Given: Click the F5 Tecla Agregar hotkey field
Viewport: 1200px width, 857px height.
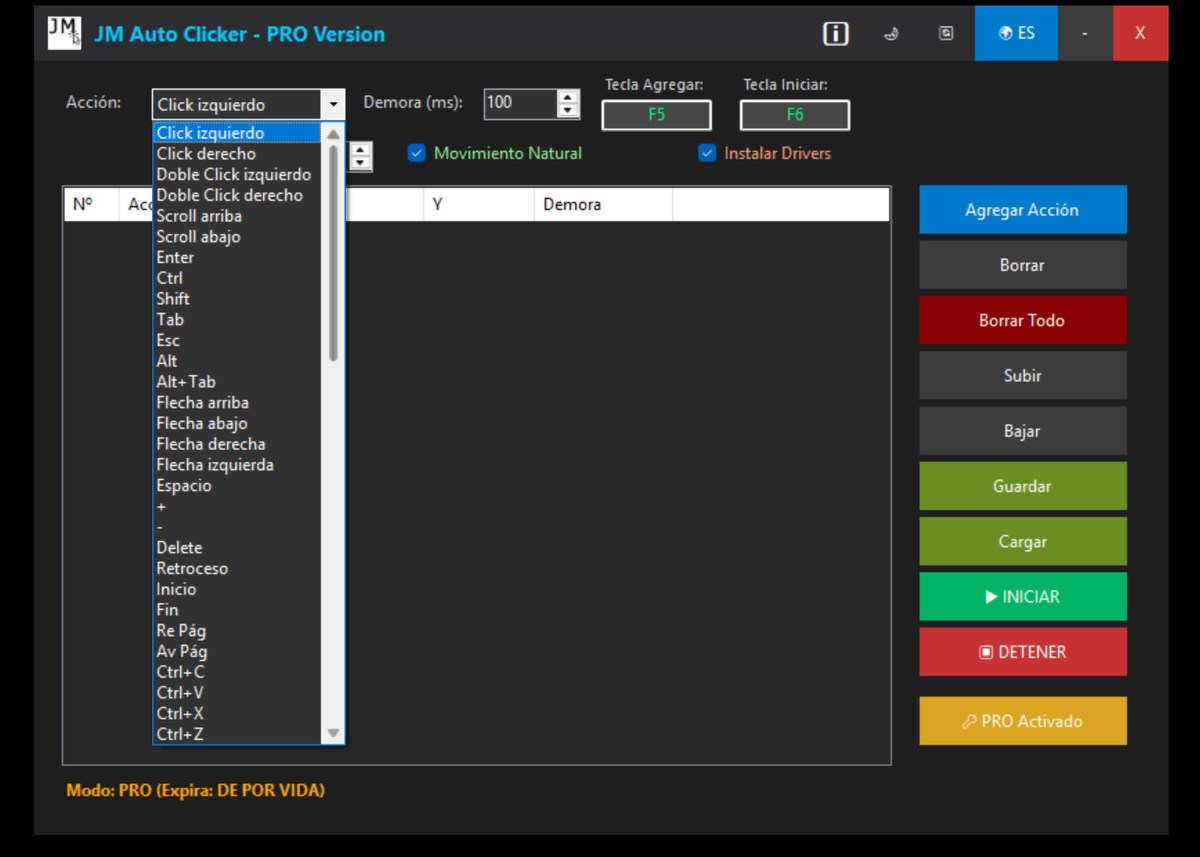Looking at the screenshot, I should click(x=656, y=115).
